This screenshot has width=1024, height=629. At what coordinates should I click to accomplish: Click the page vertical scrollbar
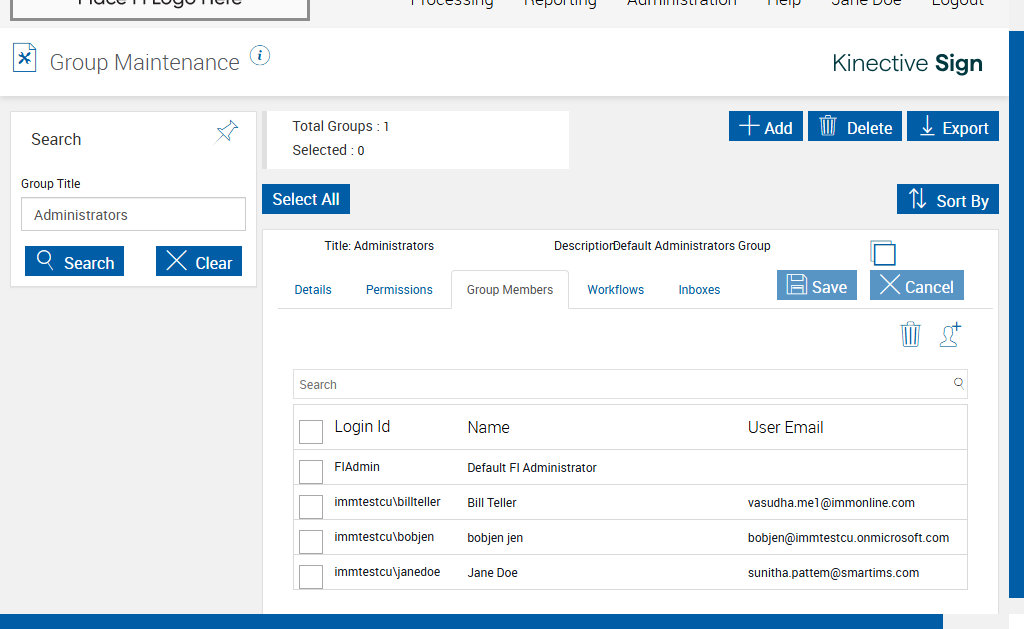(x=1016, y=314)
